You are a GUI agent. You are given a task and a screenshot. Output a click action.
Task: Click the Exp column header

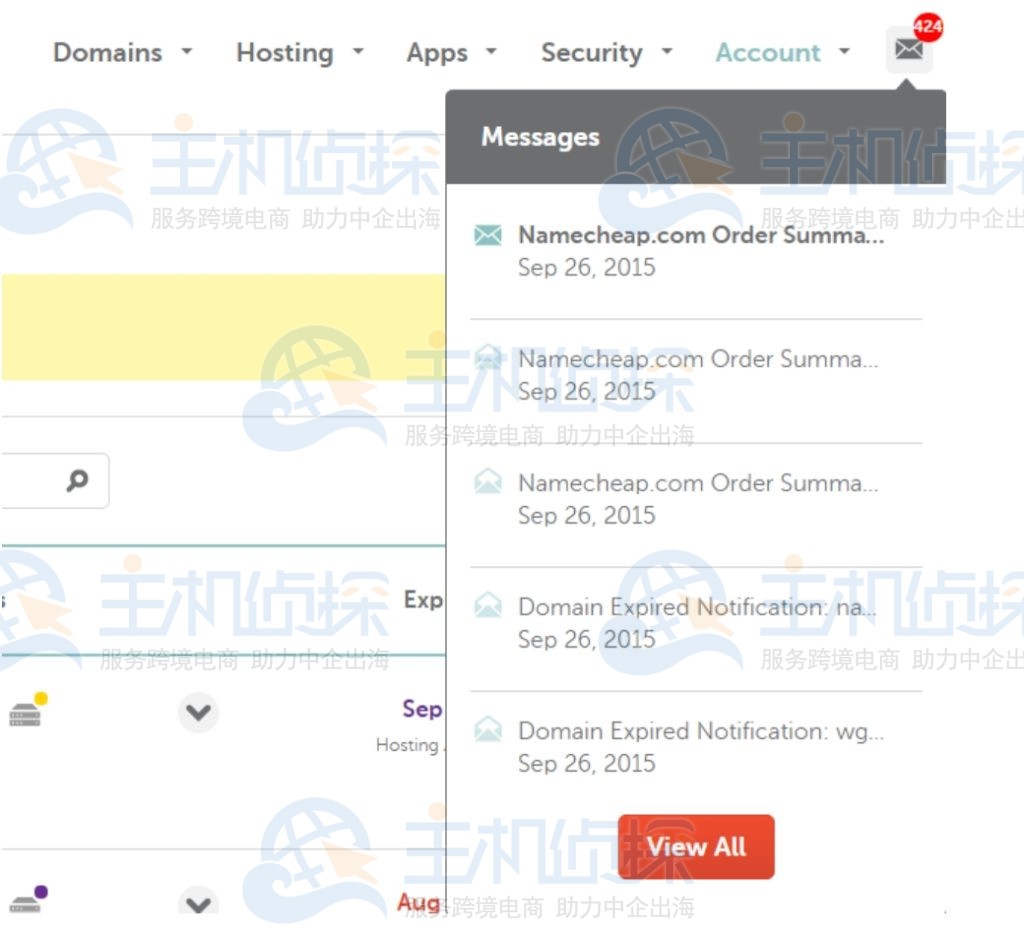click(423, 600)
